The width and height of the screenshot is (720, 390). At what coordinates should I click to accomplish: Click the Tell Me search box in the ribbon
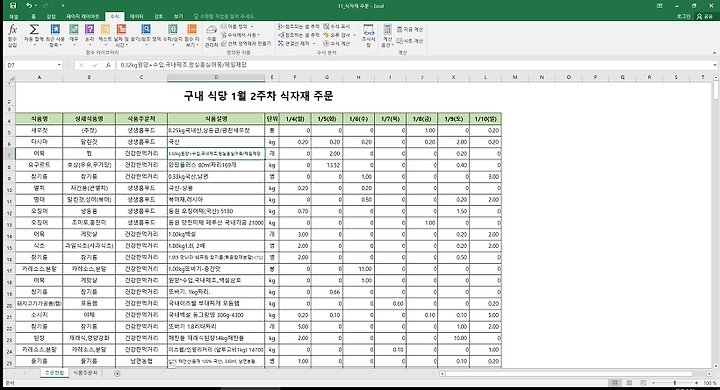[224, 16]
